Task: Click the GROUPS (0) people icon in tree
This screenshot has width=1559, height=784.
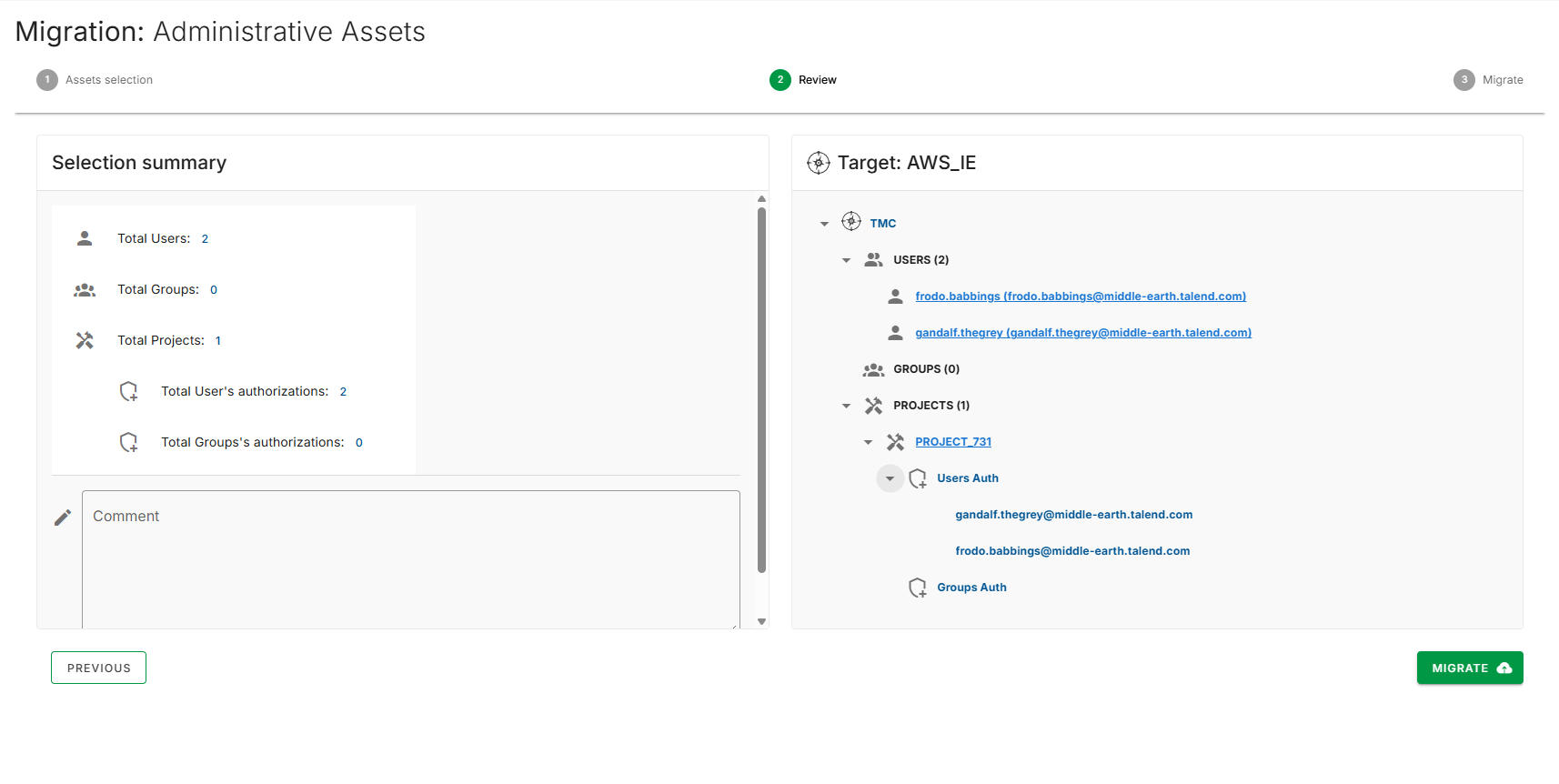Action: [x=873, y=369]
